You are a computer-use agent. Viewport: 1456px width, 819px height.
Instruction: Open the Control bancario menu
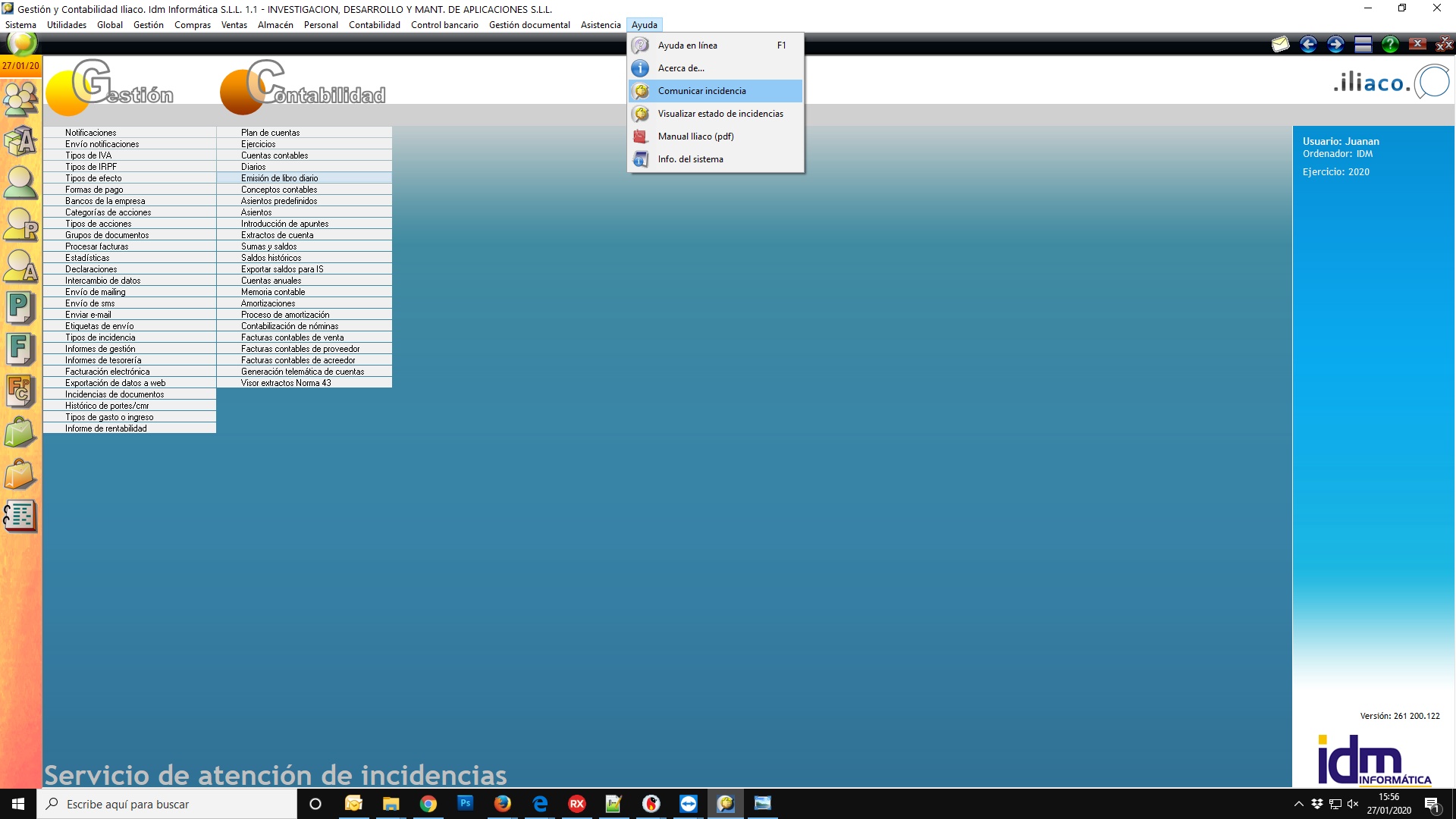pyautogui.click(x=444, y=25)
